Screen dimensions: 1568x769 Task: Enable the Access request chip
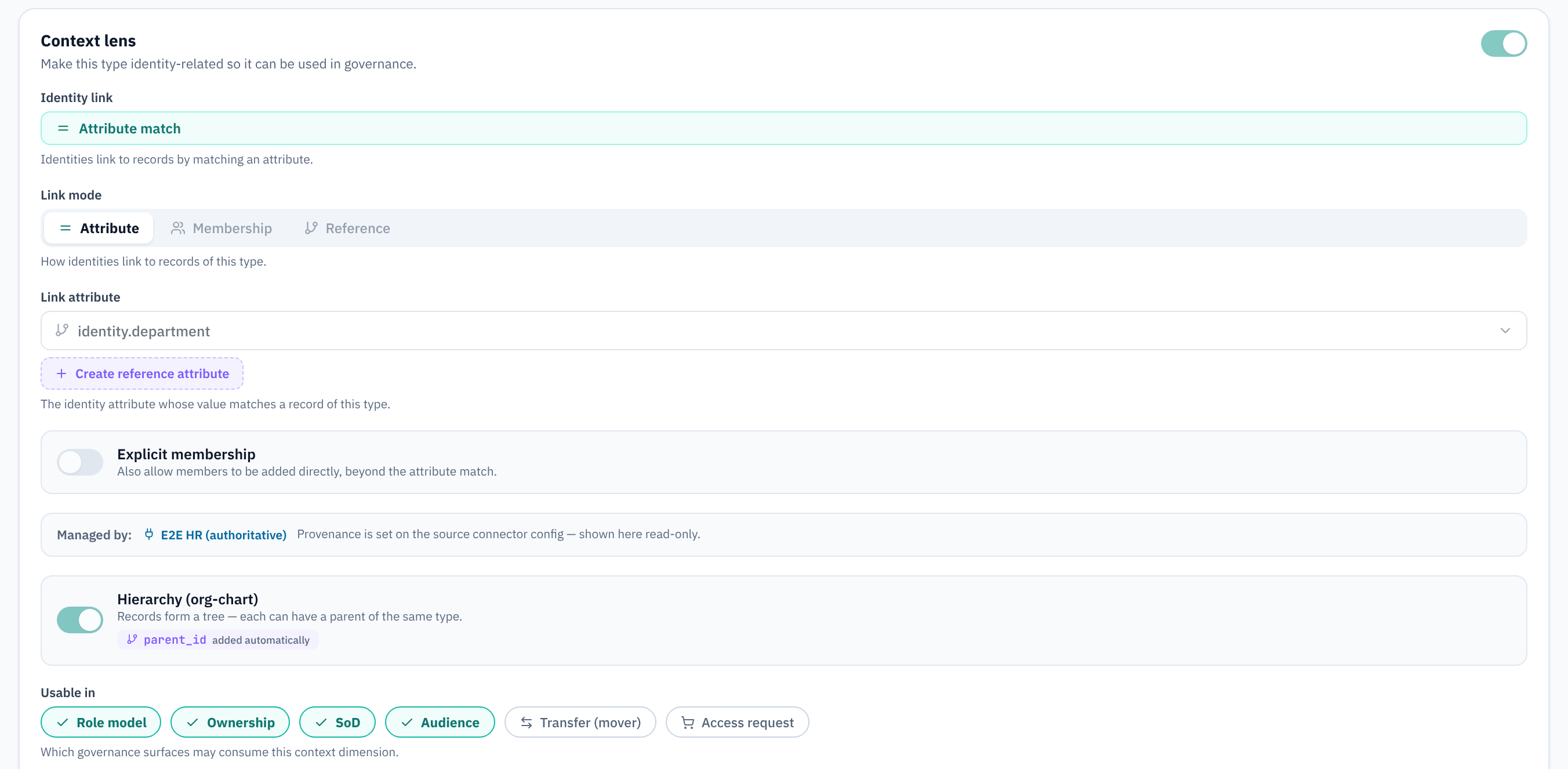737,722
